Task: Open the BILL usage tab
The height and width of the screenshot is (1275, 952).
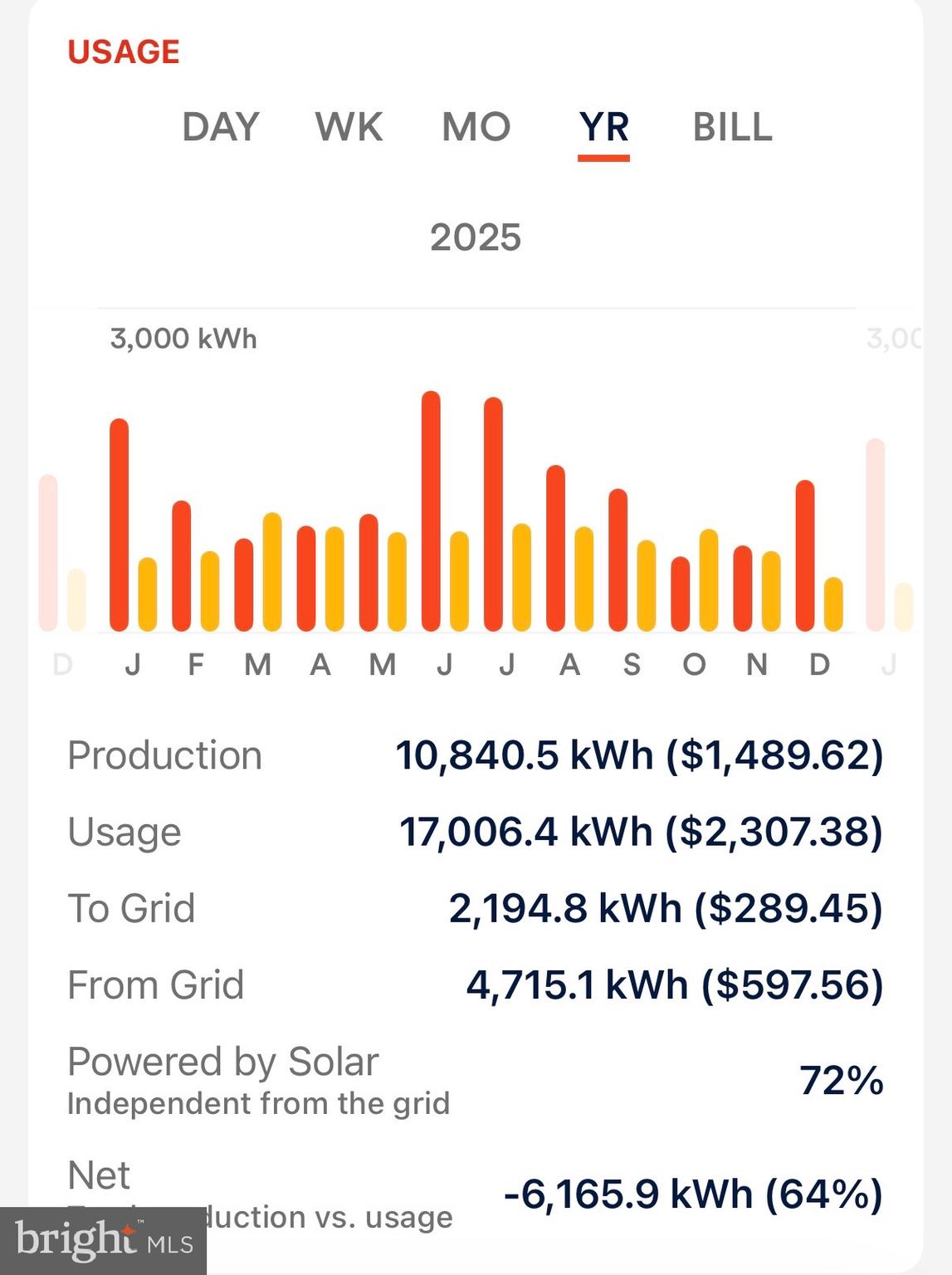Action: click(x=732, y=127)
